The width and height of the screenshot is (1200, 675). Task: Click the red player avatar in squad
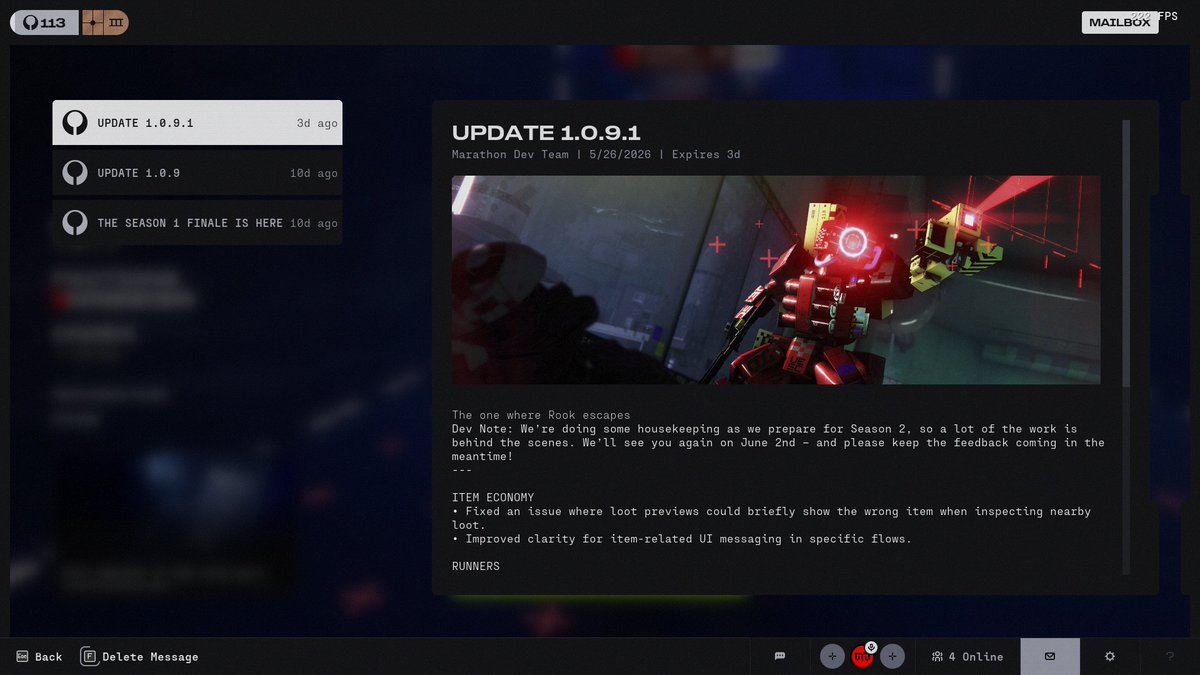pos(862,657)
